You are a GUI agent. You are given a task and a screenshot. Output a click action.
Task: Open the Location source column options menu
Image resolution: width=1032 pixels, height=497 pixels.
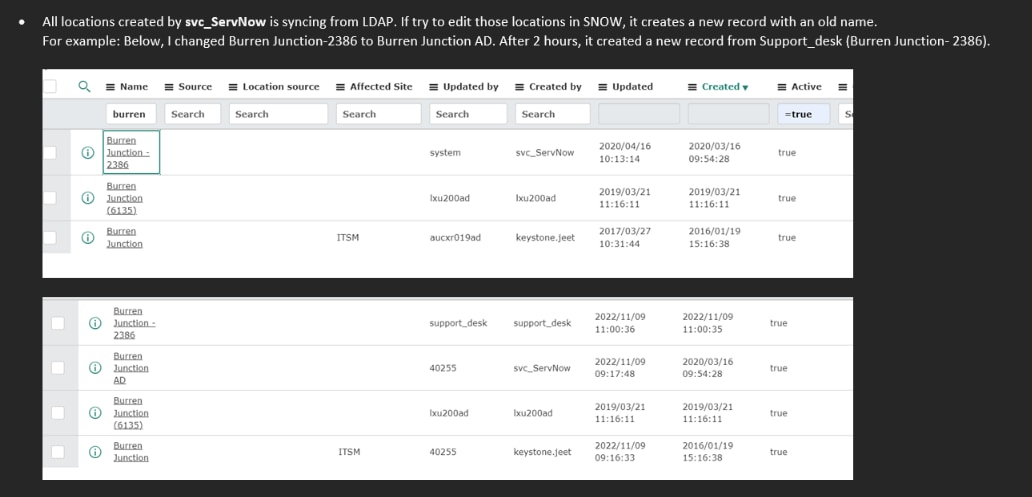click(x=233, y=87)
